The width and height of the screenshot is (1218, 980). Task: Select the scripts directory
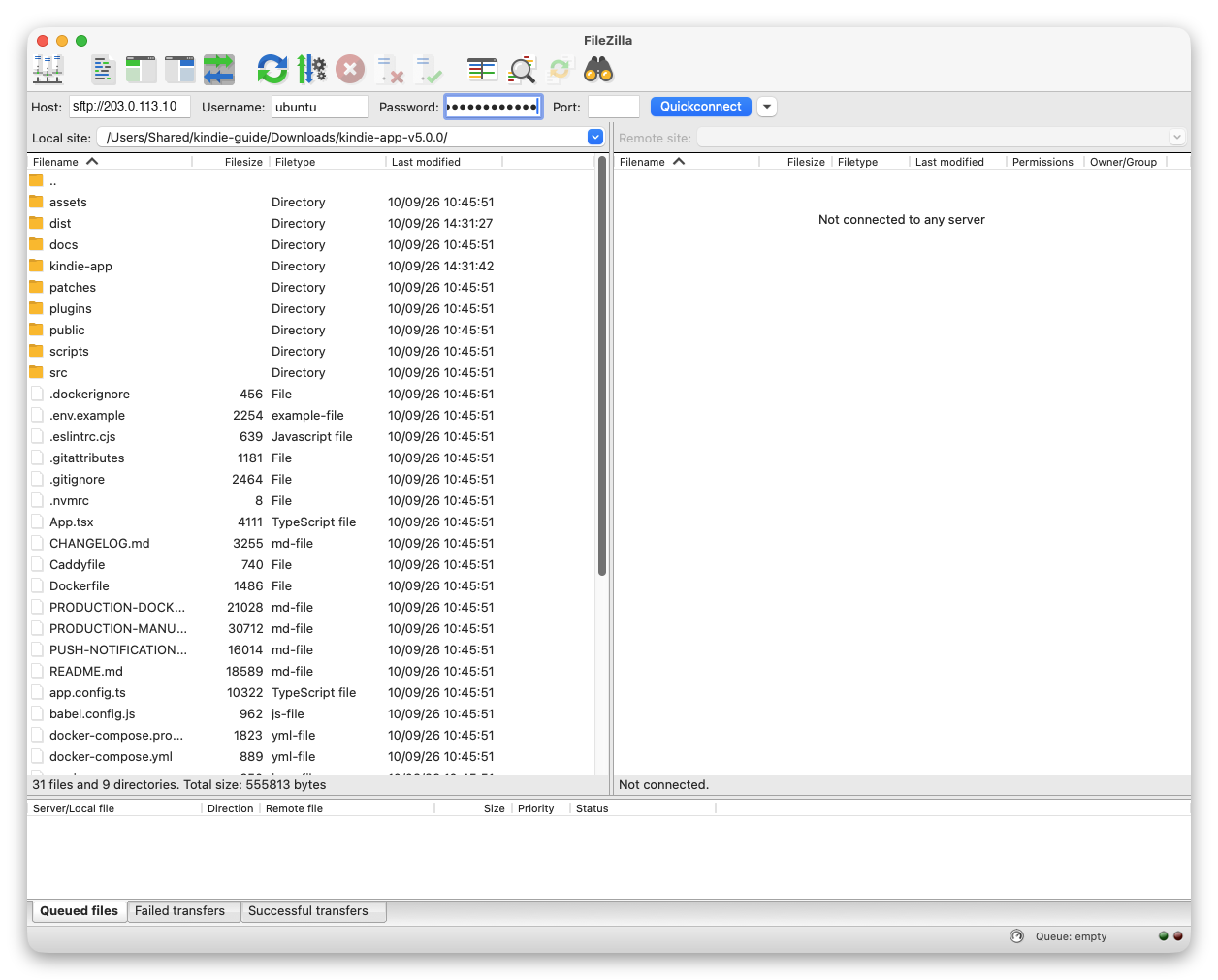coord(310,351)
